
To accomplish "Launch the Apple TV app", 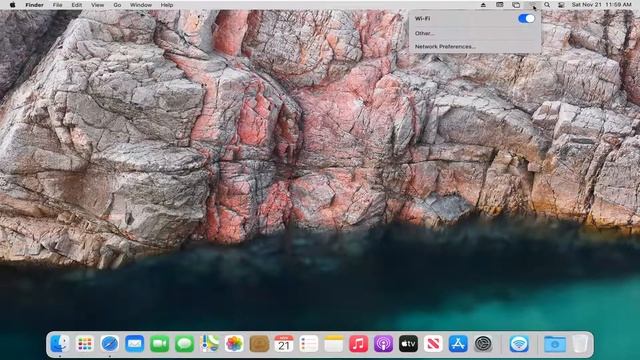I will (409, 344).
